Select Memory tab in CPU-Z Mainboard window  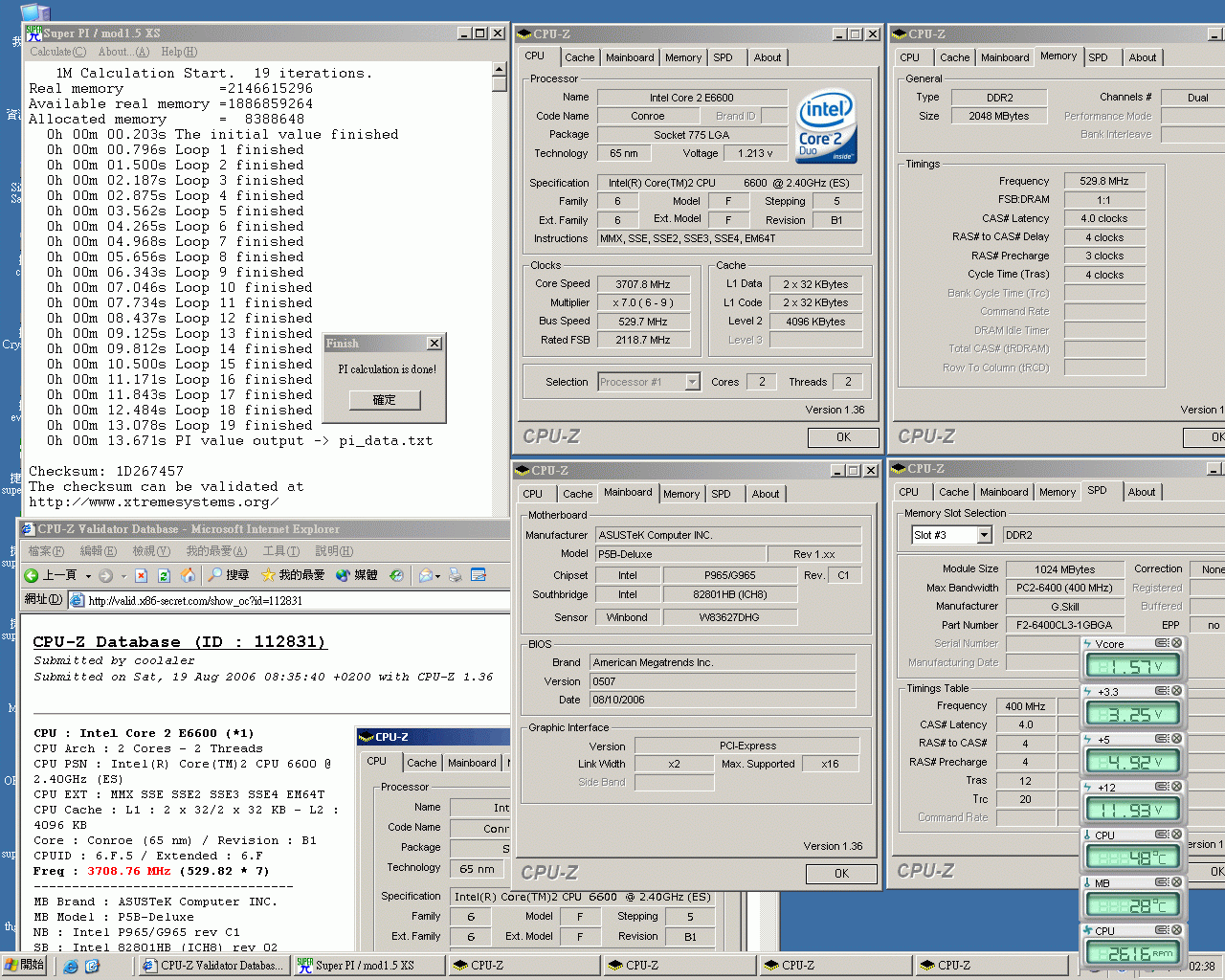click(680, 494)
